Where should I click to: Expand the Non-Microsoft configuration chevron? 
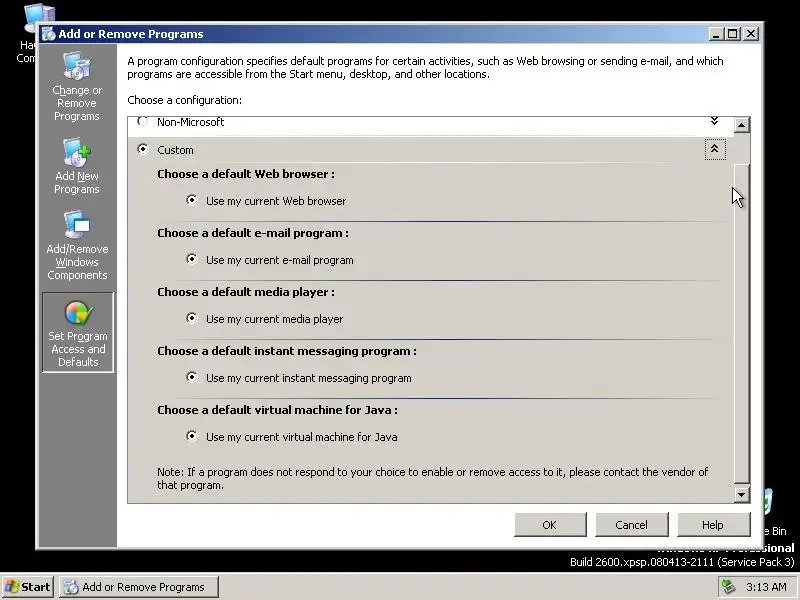click(x=714, y=121)
